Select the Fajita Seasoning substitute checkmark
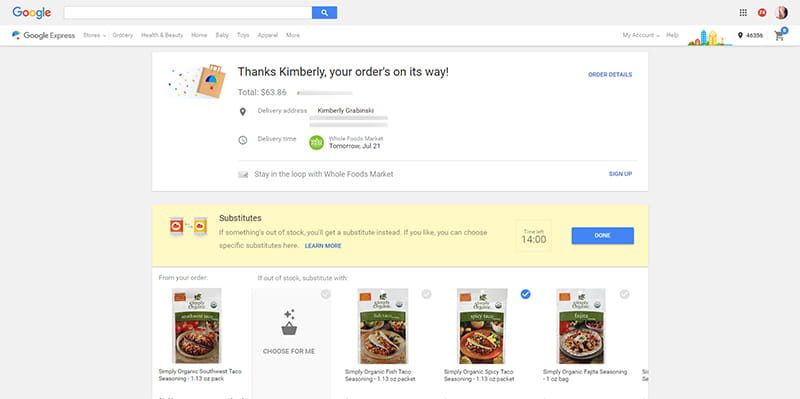This screenshot has height=399, width=800. click(x=624, y=294)
